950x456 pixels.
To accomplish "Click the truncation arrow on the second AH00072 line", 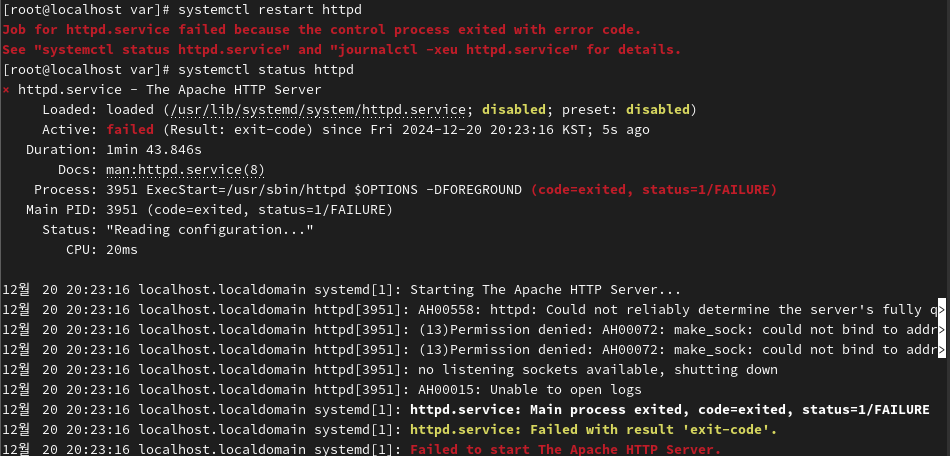I will pos(942,350).
